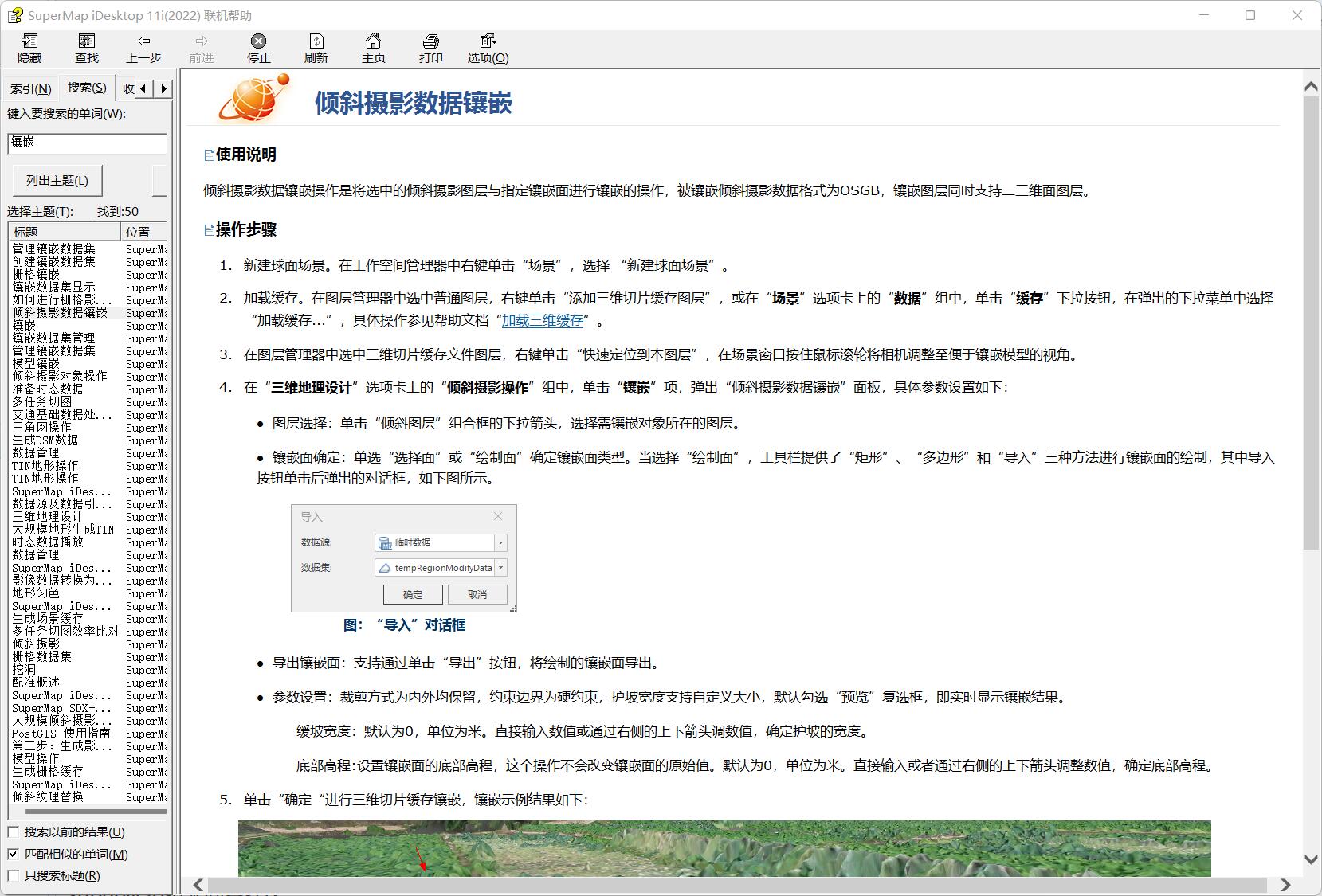
Task: Switch to the 搜索(S) tab
Action: pyautogui.click(x=87, y=88)
